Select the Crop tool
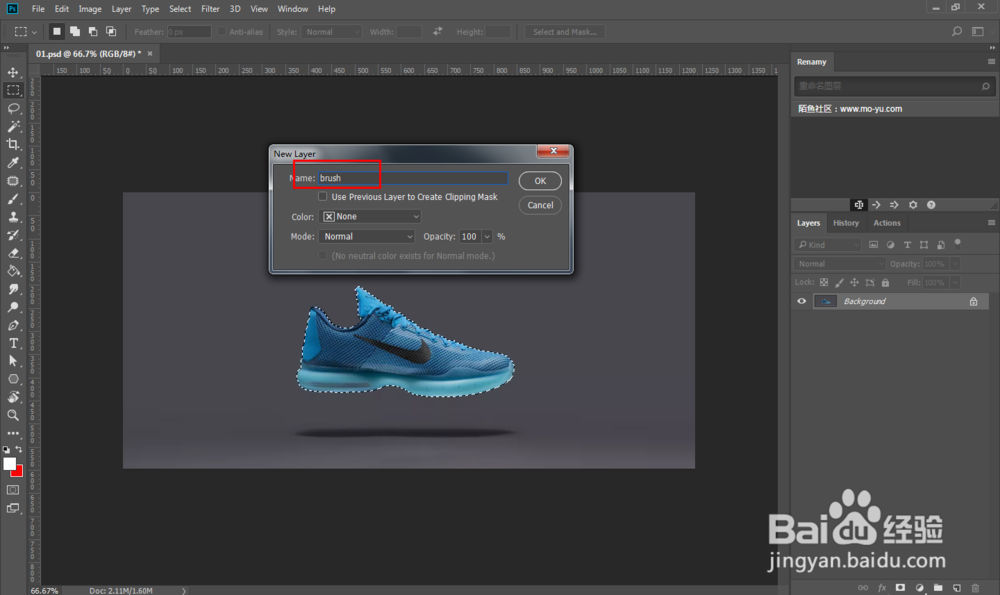This screenshot has width=1000, height=595. point(13,144)
